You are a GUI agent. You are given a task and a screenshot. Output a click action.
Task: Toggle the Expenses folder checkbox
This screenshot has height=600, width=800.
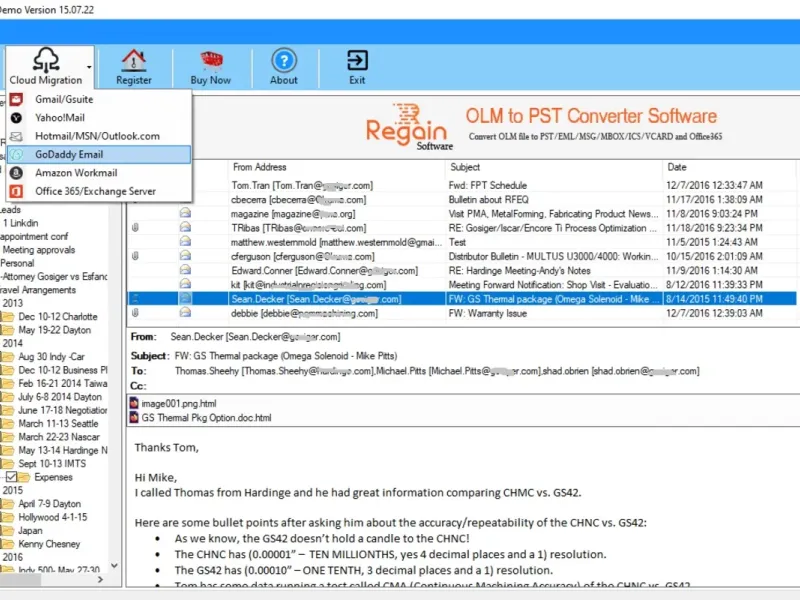(x=11, y=477)
